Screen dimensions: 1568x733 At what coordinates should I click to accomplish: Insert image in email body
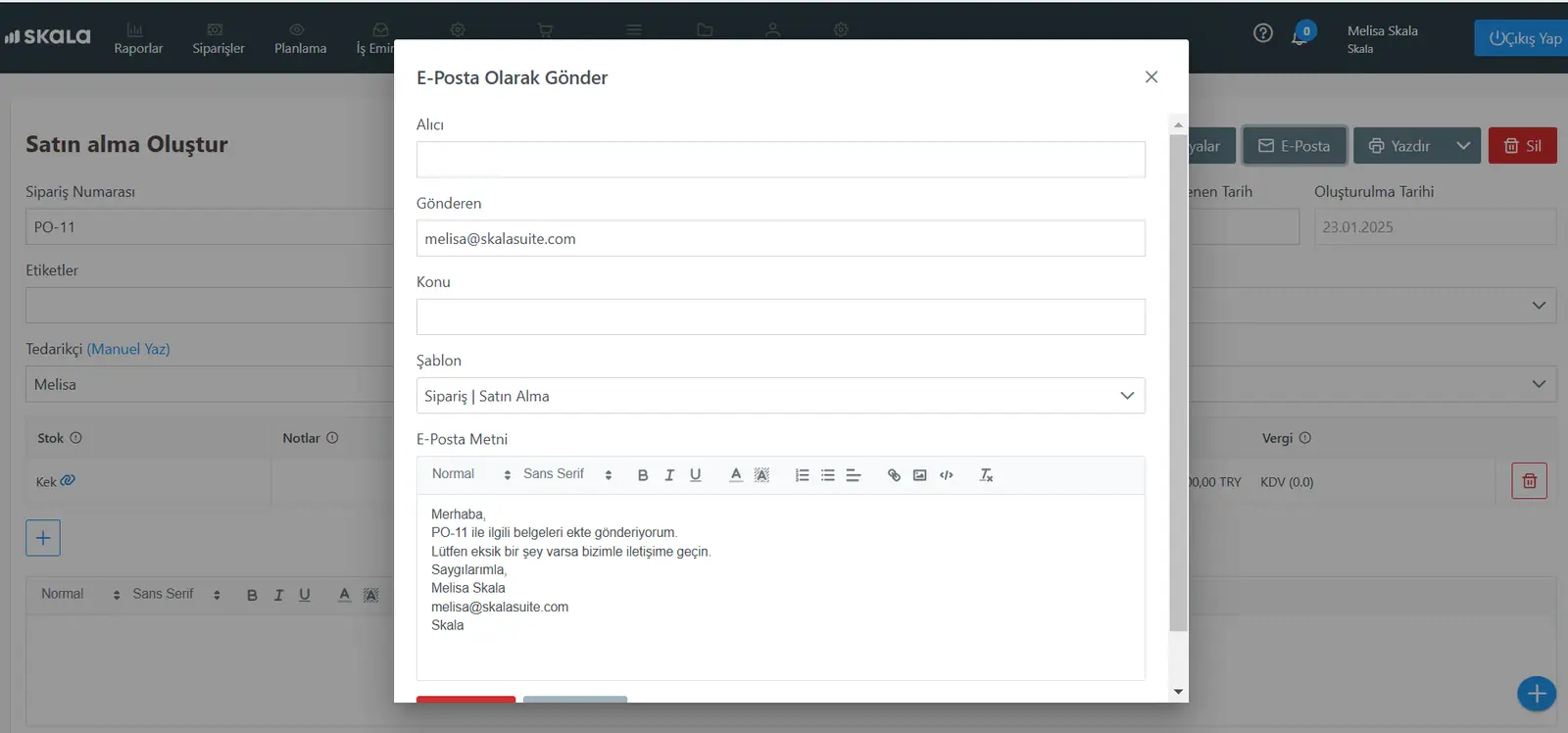[920, 475]
